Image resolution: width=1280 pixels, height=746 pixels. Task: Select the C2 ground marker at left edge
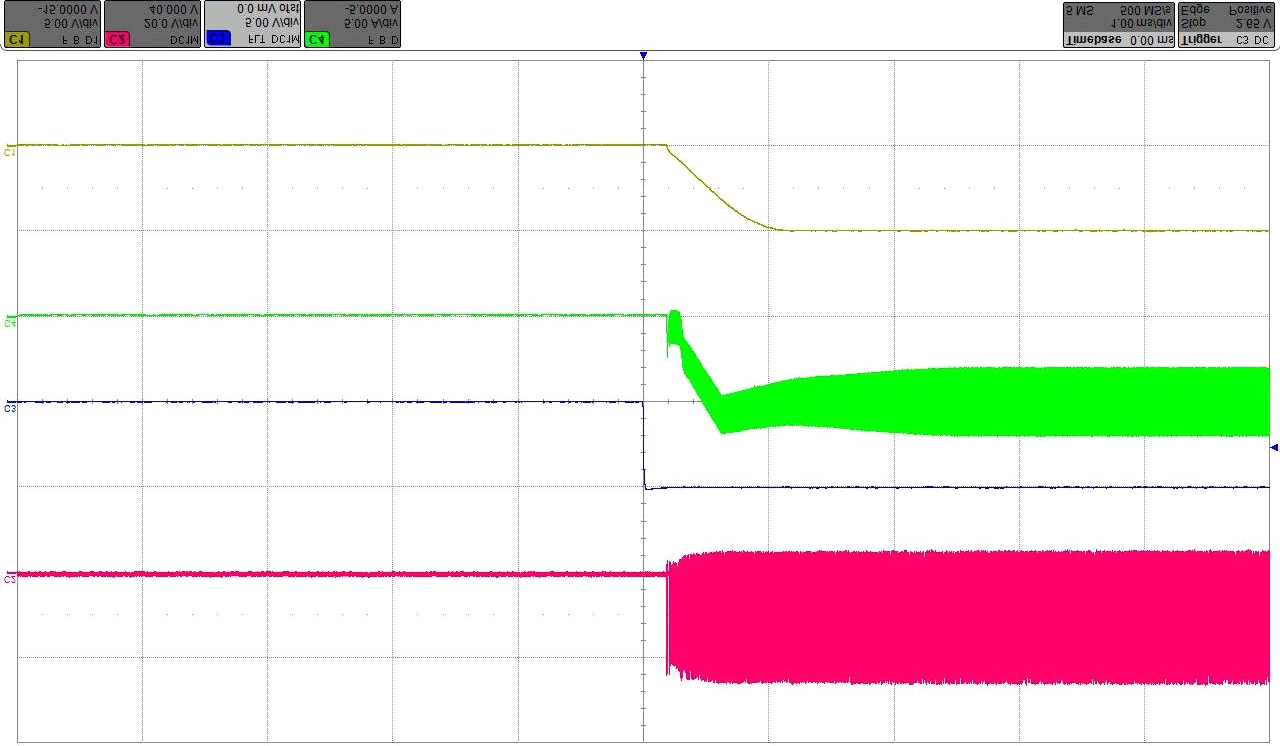[x=9, y=578]
